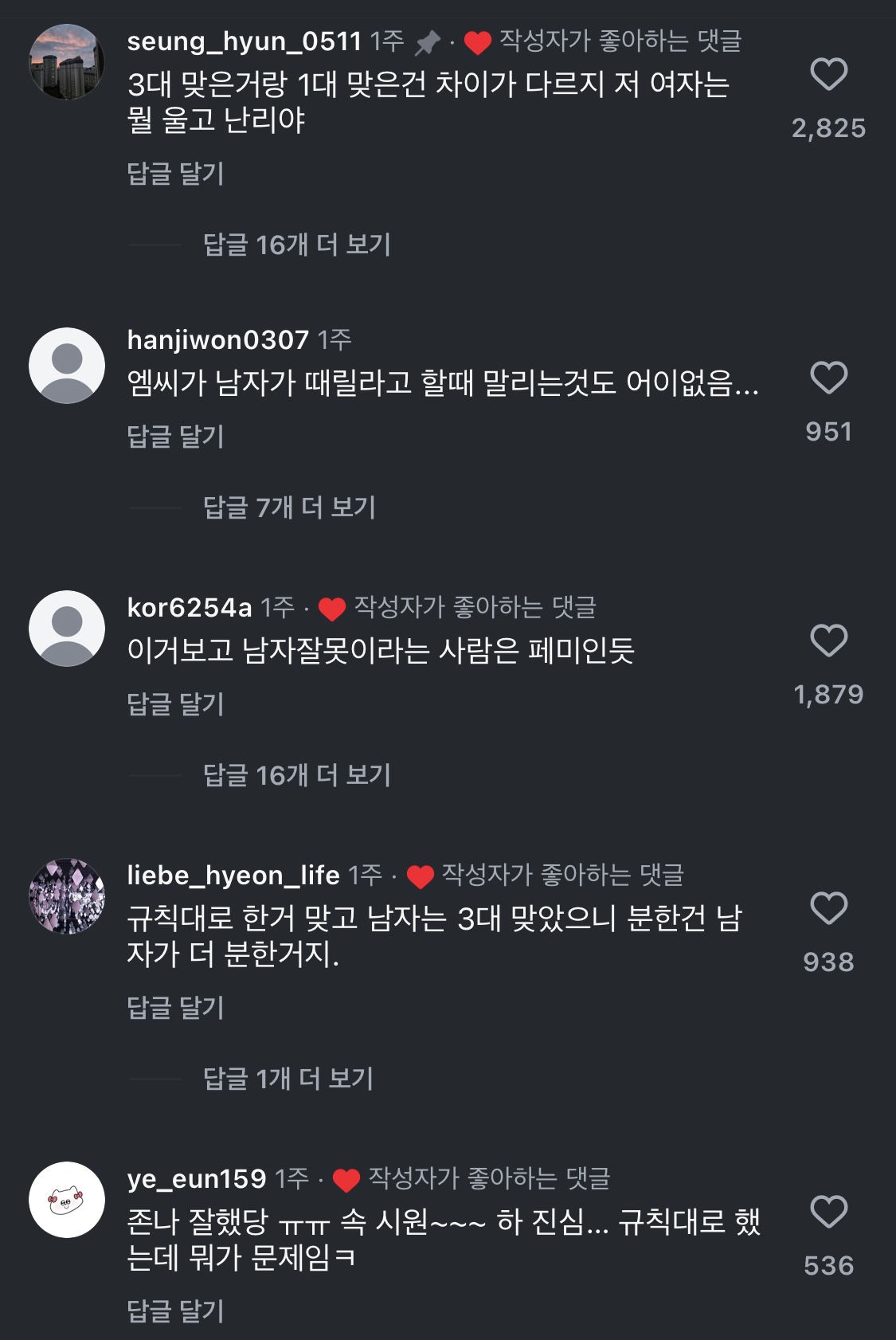
Task: Expand 16 more replies under seung_hyun_0511
Action: tap(296, 245)
